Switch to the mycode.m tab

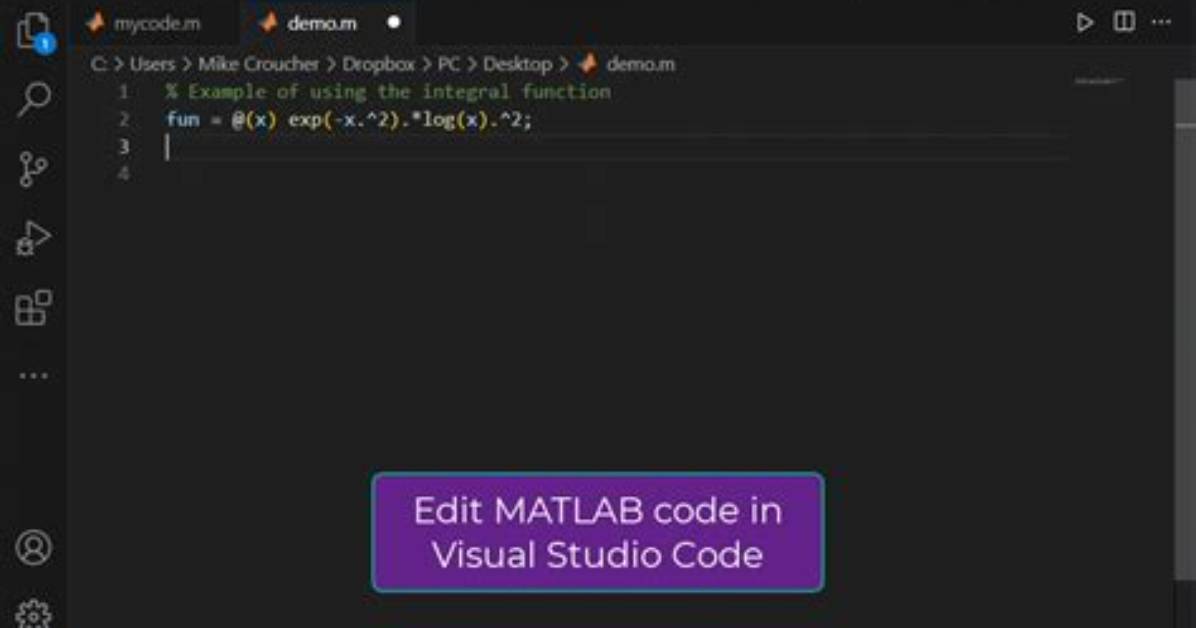tap(155, 23)
